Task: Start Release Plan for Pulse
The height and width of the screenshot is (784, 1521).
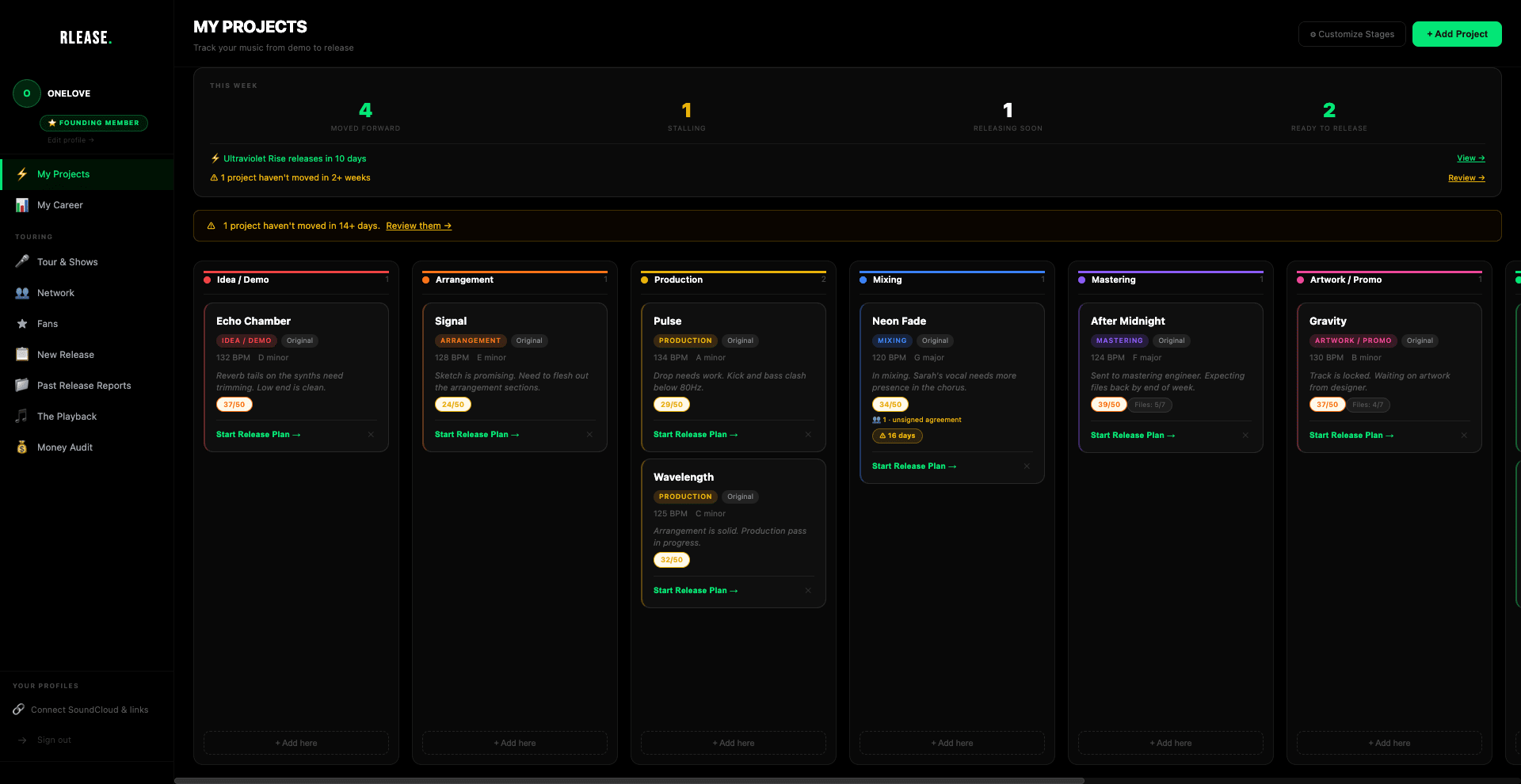Action: pos(696,435)
